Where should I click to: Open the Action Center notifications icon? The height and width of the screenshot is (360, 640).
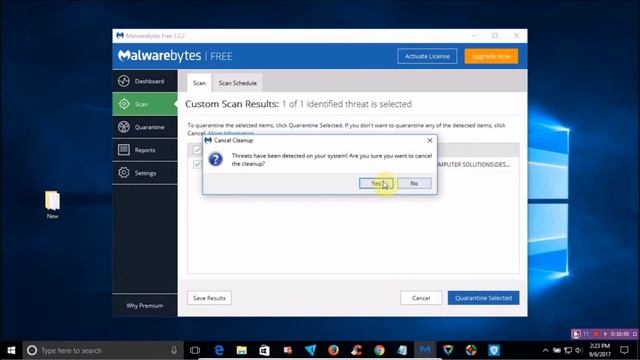[624, 350]
